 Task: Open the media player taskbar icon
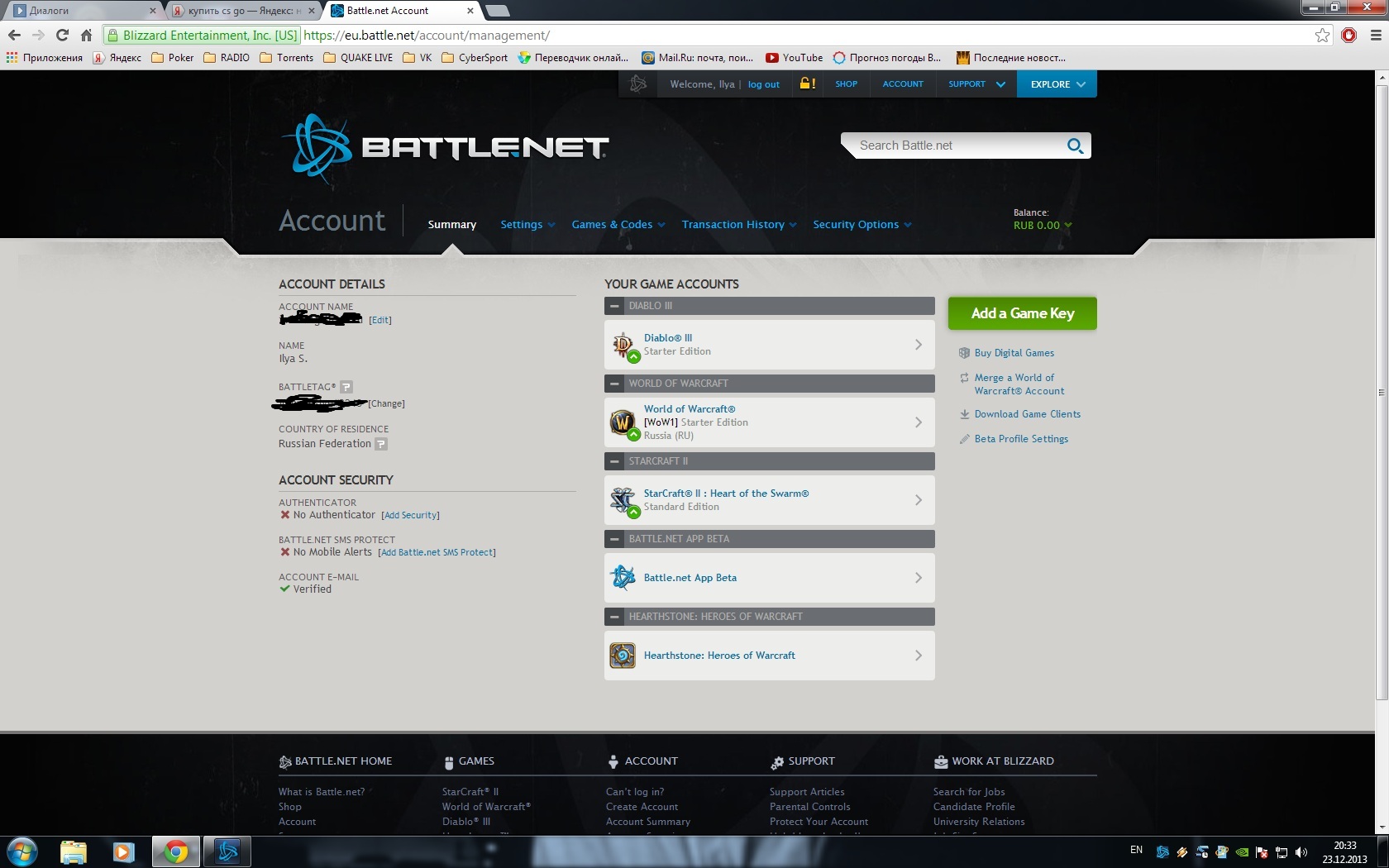(123, 851)
